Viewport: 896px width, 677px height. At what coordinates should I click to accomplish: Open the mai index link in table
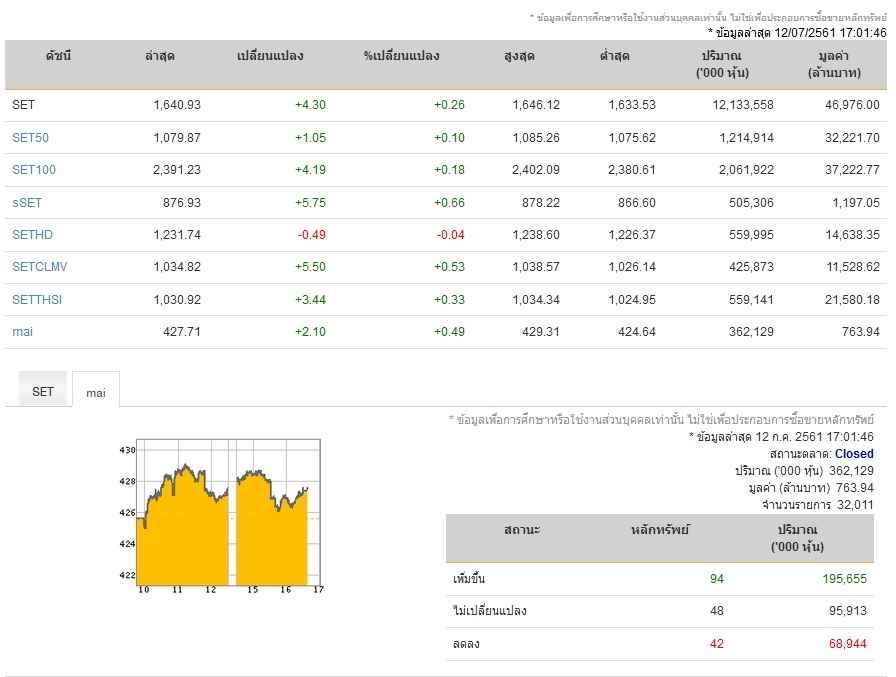click(22, 332)
